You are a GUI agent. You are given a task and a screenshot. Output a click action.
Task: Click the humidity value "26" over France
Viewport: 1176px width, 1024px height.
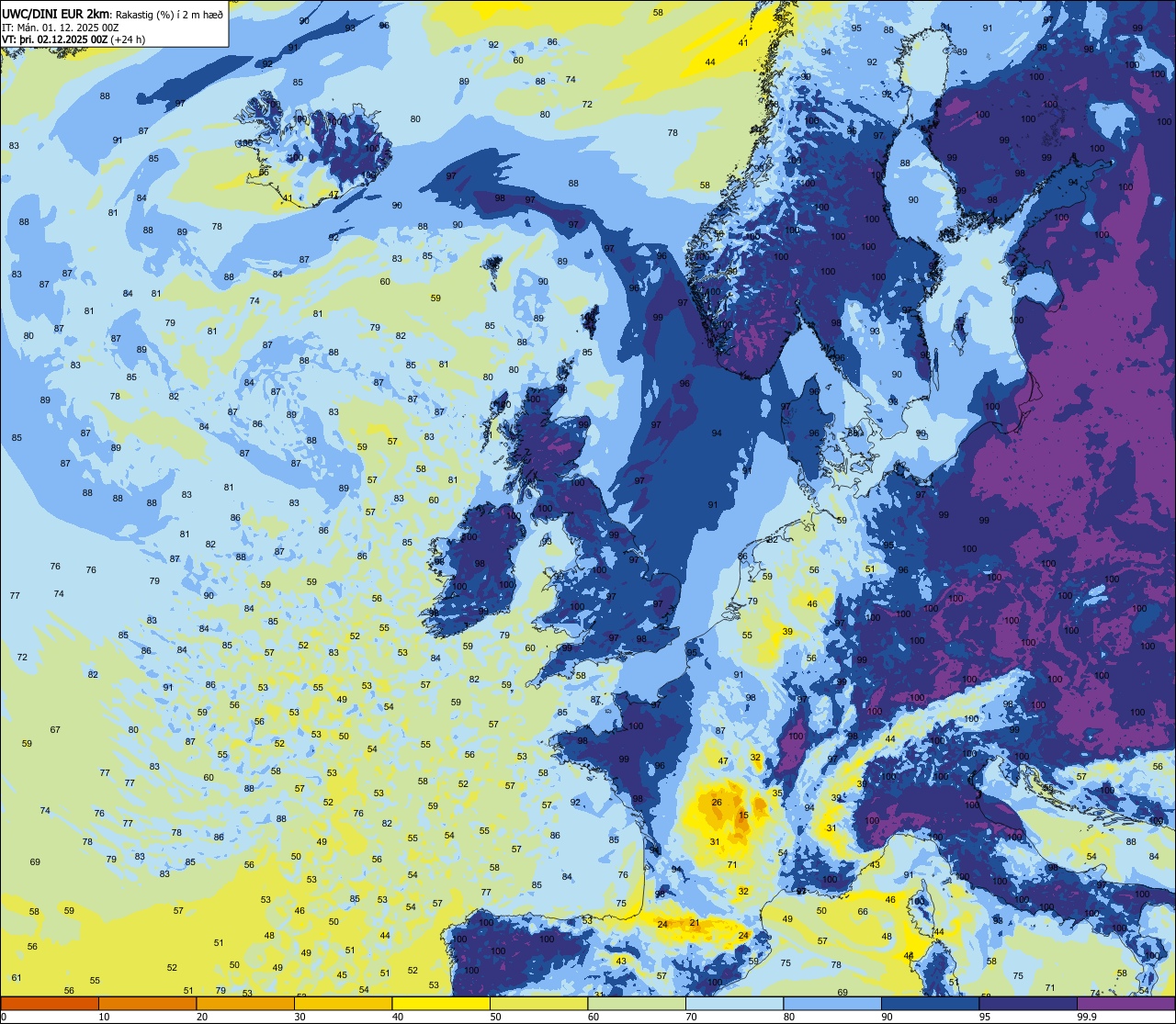click(717, 803)
